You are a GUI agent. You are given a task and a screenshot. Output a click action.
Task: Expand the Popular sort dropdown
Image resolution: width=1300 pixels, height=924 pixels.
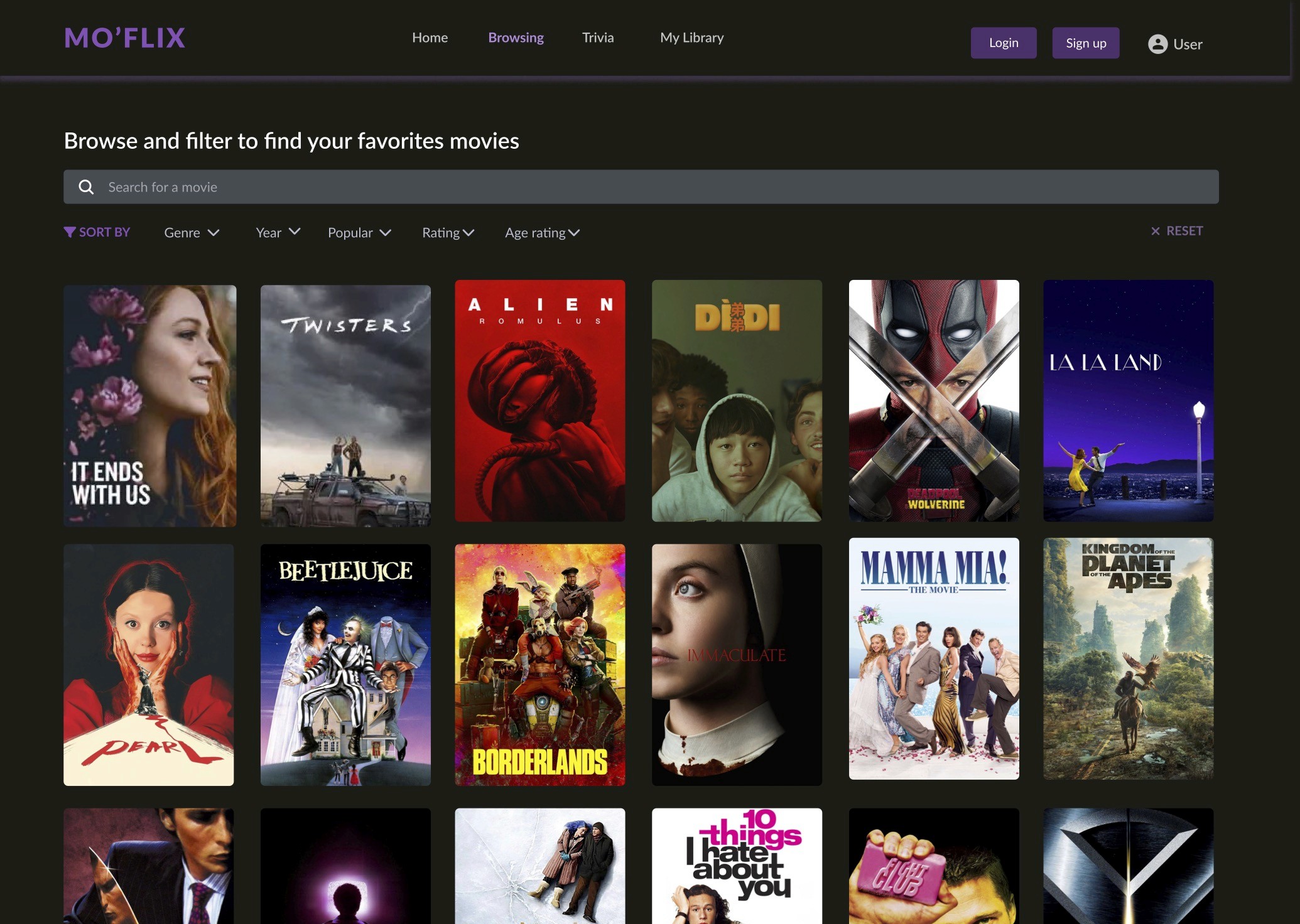point(359,233)
